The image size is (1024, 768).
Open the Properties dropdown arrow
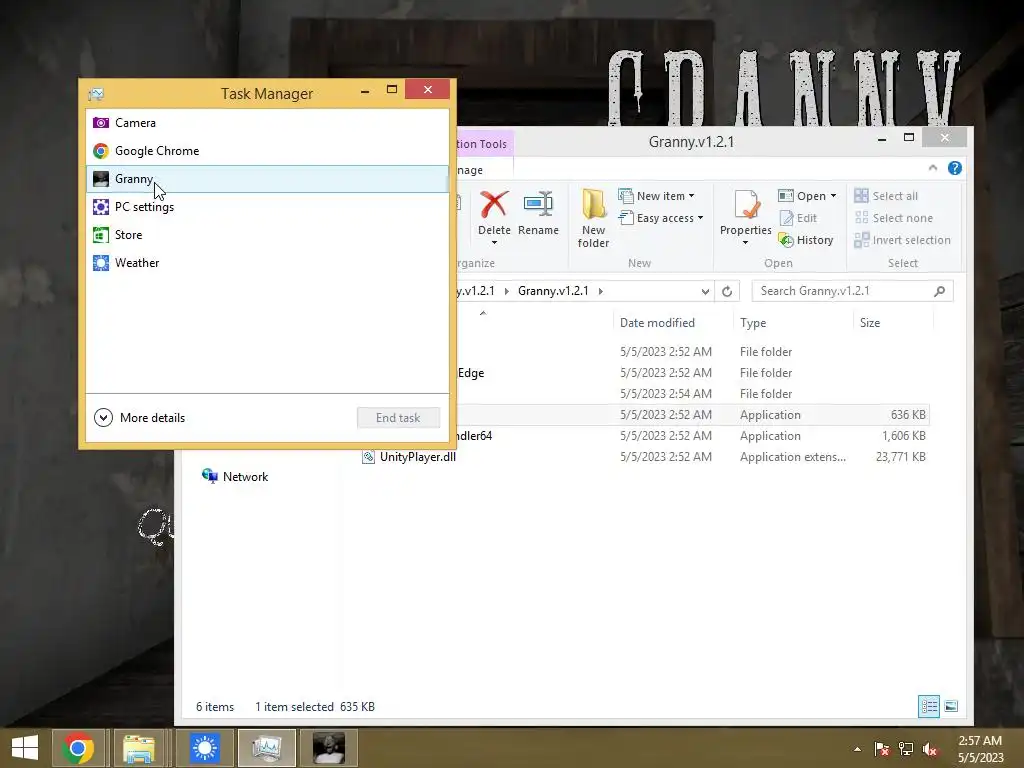(x=745, y=243)
